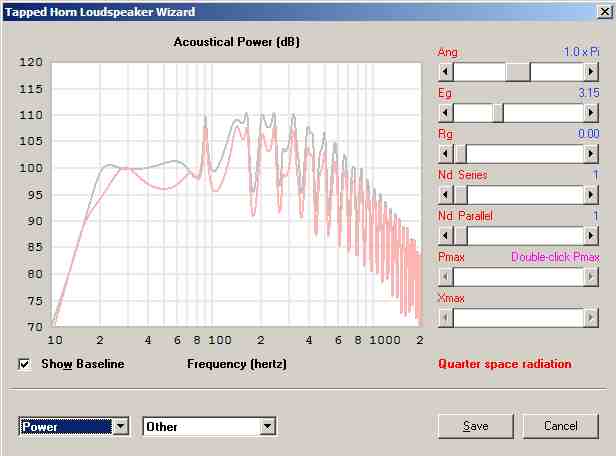
Task: Click the left arrow of the Eg slider
Action: (446, 113)
